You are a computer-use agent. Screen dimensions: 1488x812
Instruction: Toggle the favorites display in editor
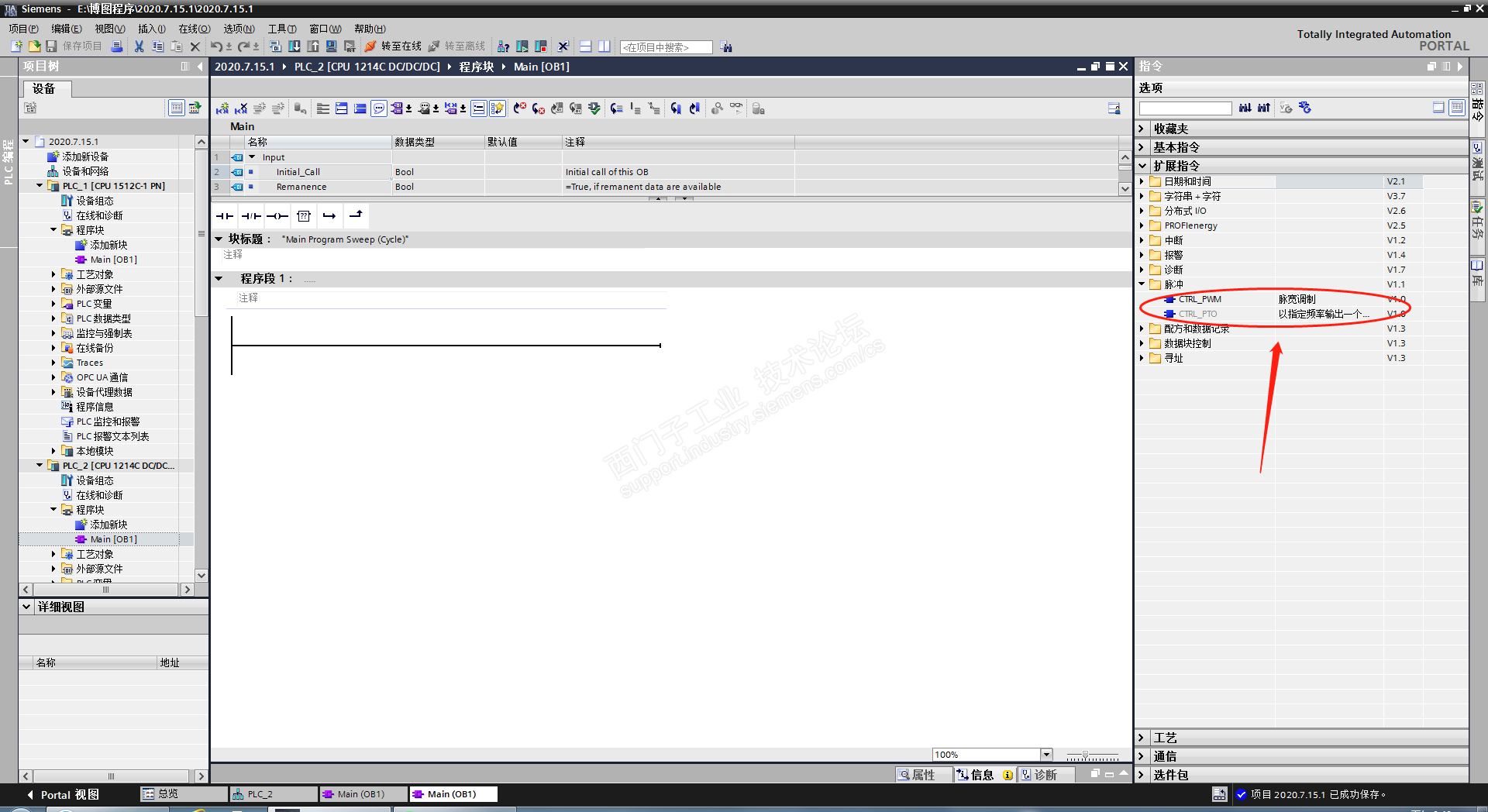coord(498,108)
